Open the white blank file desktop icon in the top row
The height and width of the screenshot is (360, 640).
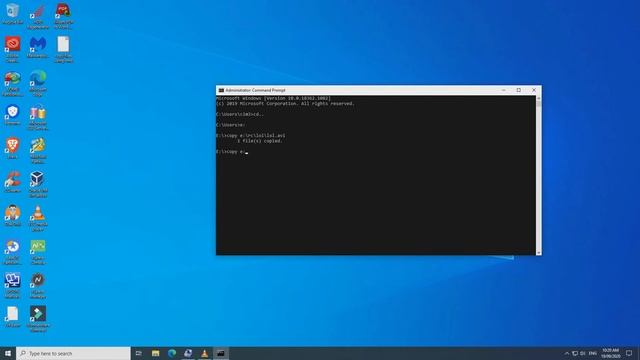coord(63,49)
